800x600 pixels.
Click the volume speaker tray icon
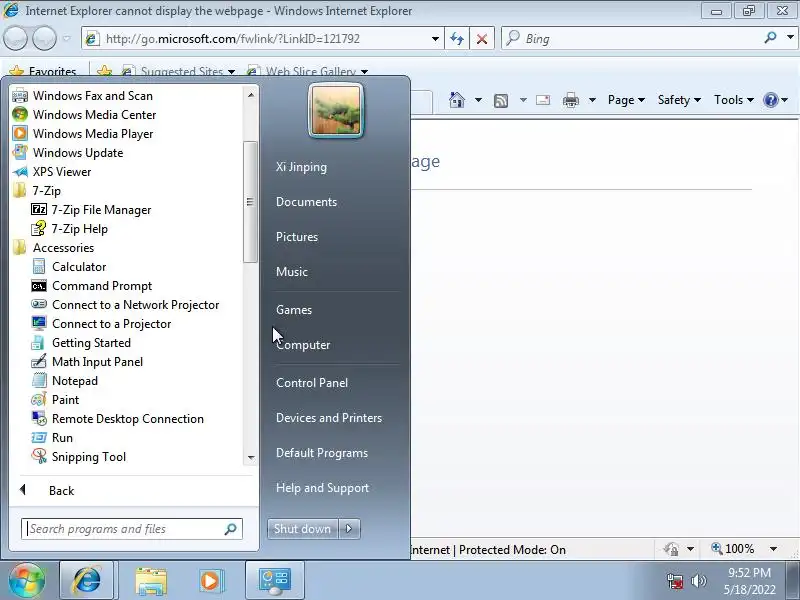[x=698, y=581]
